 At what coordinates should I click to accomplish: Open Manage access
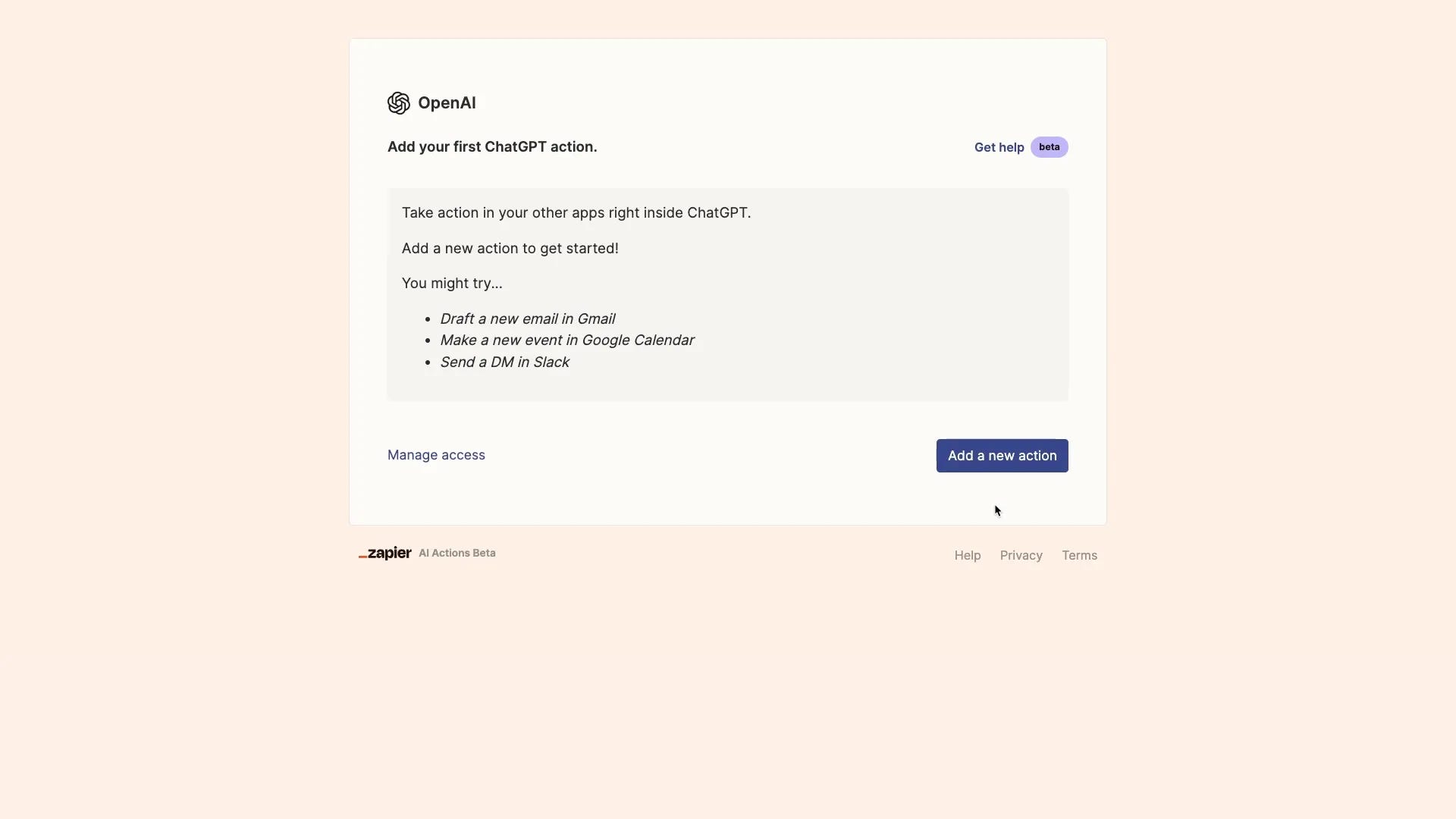(x=436, y=455)
